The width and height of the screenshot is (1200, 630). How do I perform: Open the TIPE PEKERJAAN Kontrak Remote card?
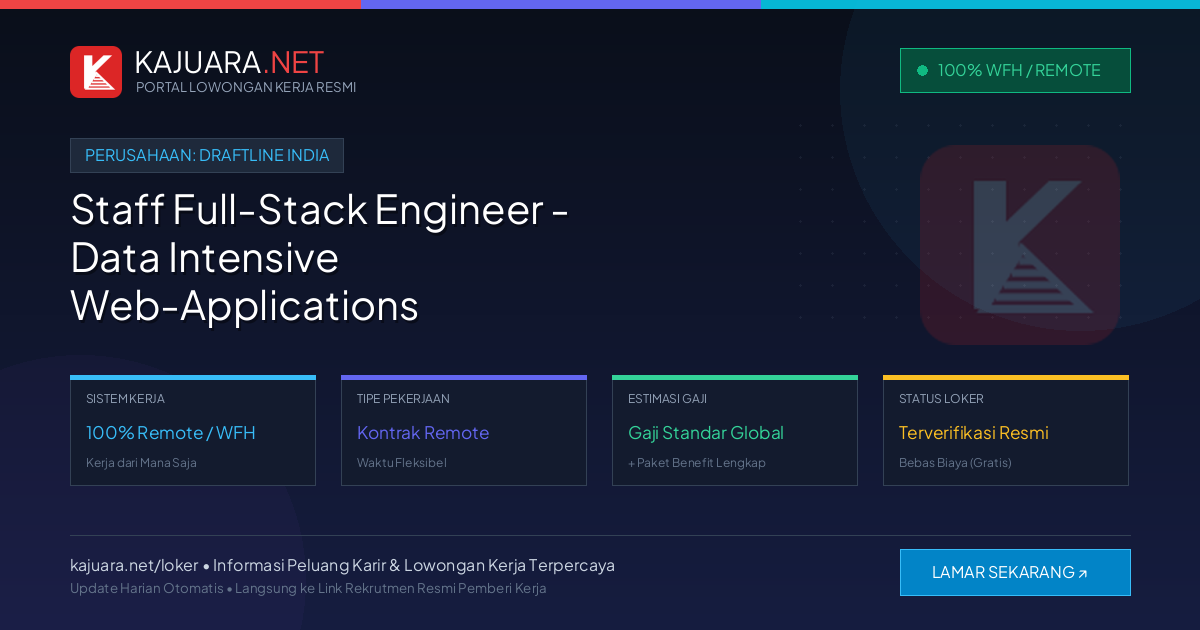pos(464,431)
